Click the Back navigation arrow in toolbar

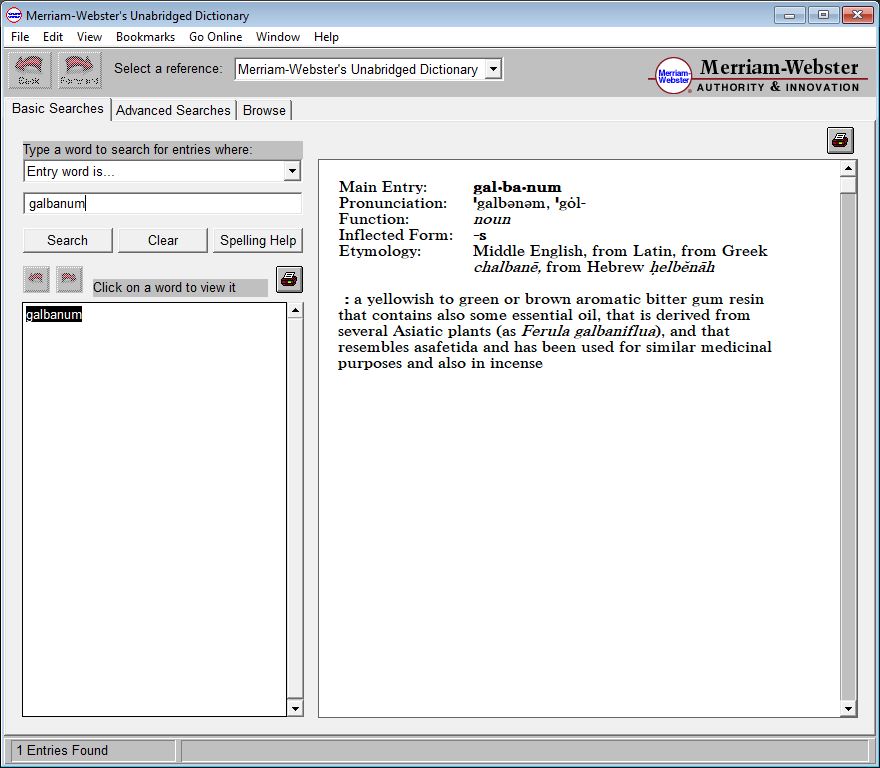29,70
